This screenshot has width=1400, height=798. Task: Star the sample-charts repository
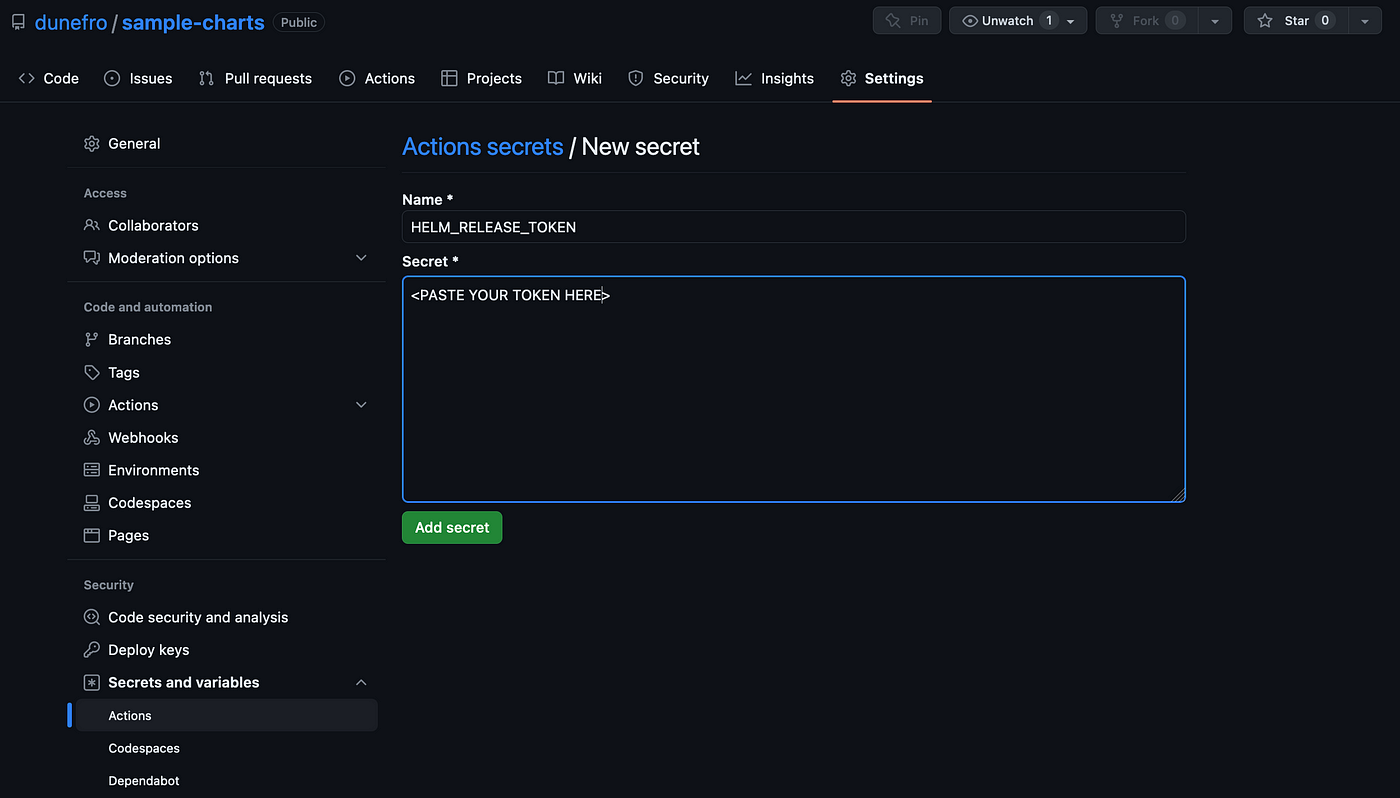coord(1296,21)
